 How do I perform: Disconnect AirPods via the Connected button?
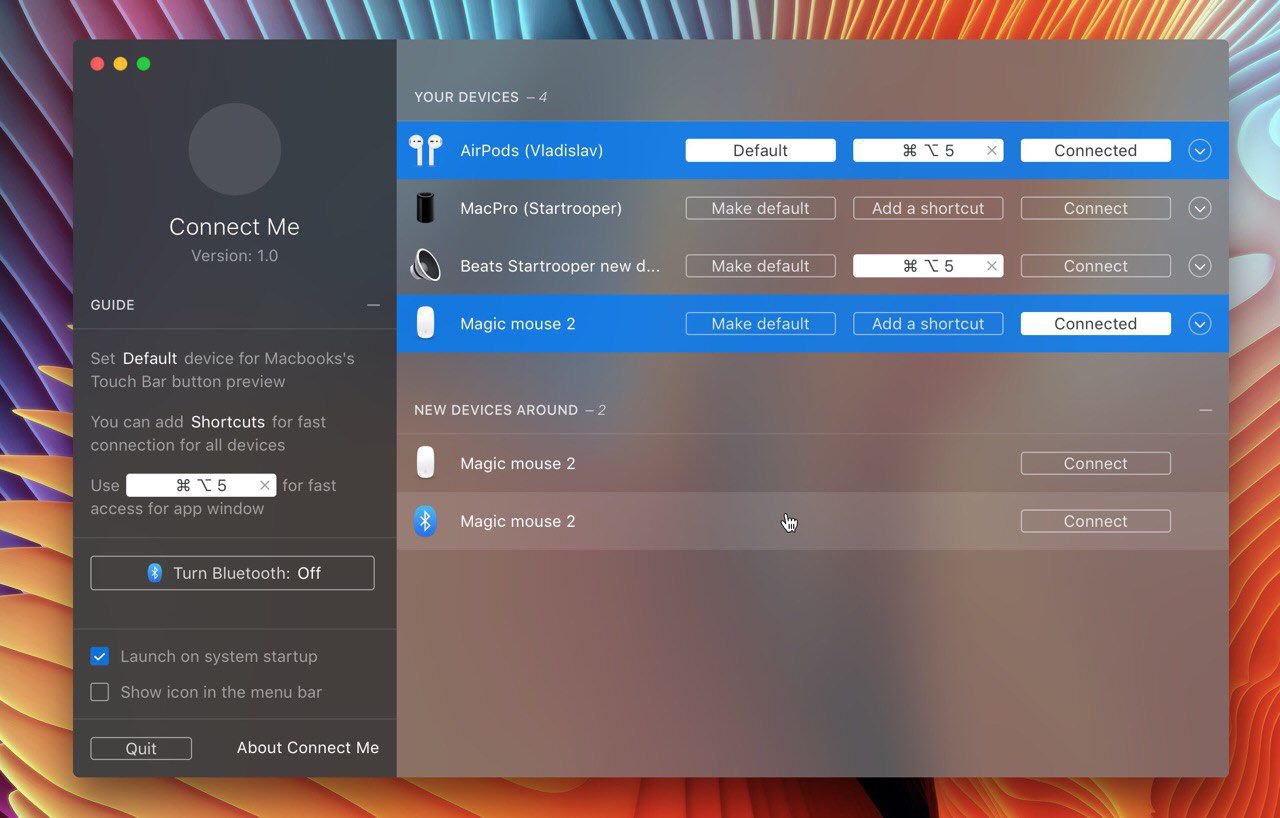click(1095, 150)
